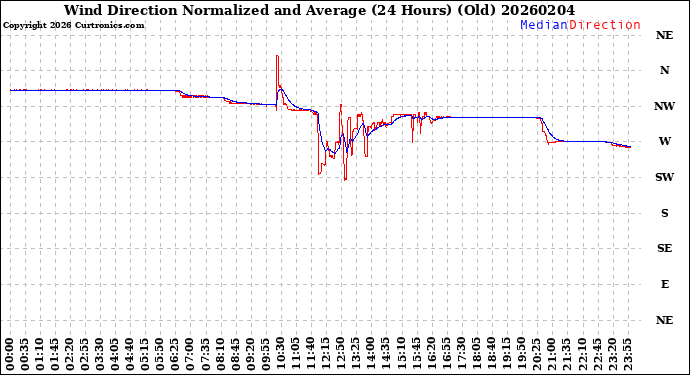This screenshot has height=375, width=690.
Task: Click the 15:45 time axis label
Action: tap(416, 354)
